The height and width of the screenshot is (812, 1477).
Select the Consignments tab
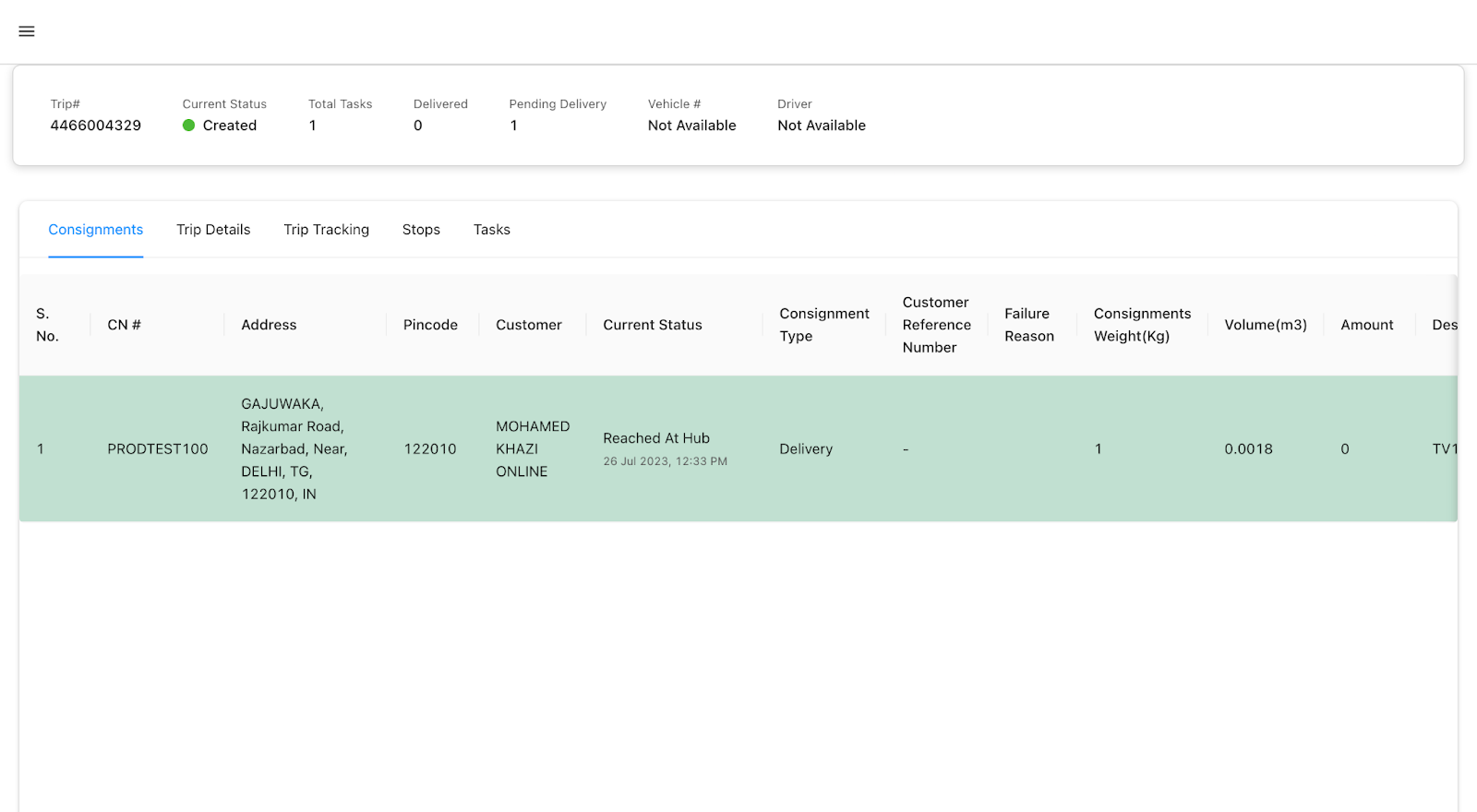(96, 230)
